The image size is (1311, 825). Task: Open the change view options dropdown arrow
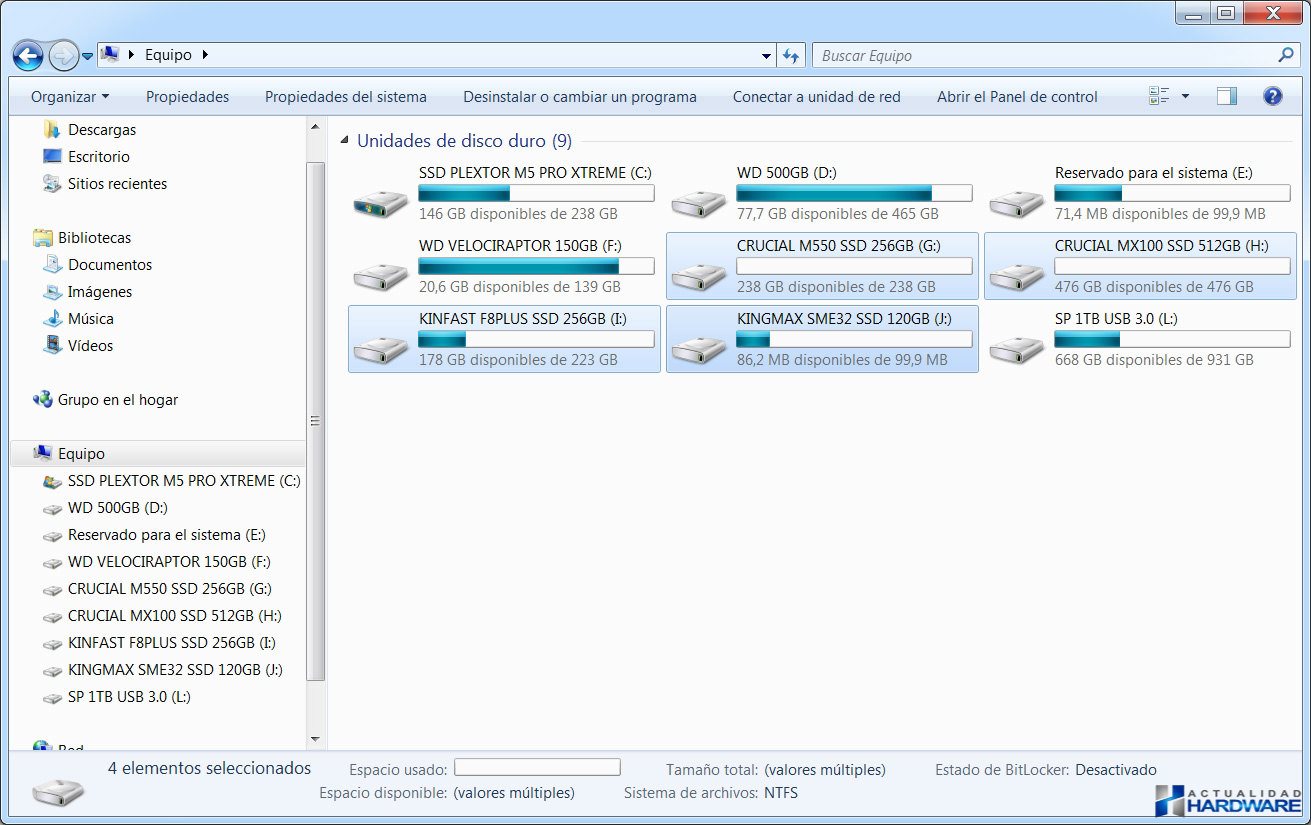[1186, 97]
